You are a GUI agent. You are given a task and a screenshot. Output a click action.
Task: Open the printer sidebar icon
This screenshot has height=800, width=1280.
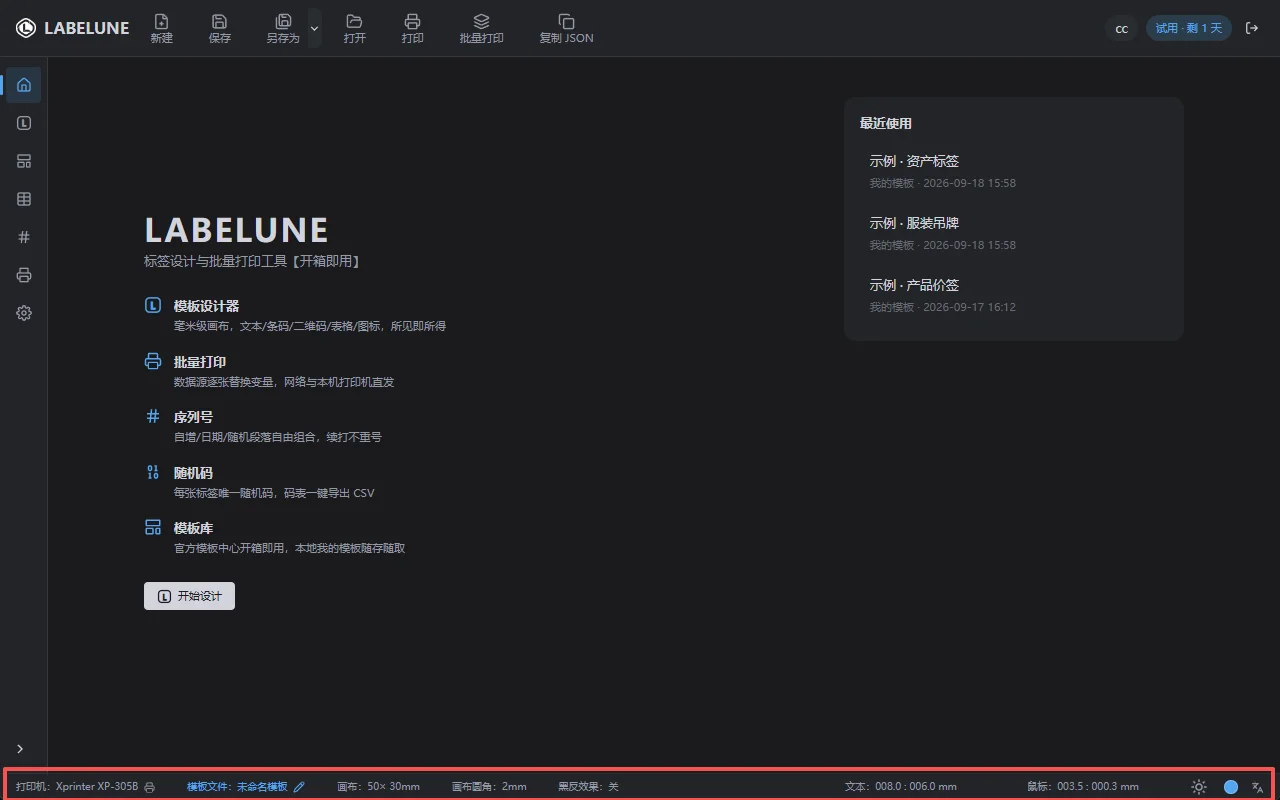[x=24, y=275]
